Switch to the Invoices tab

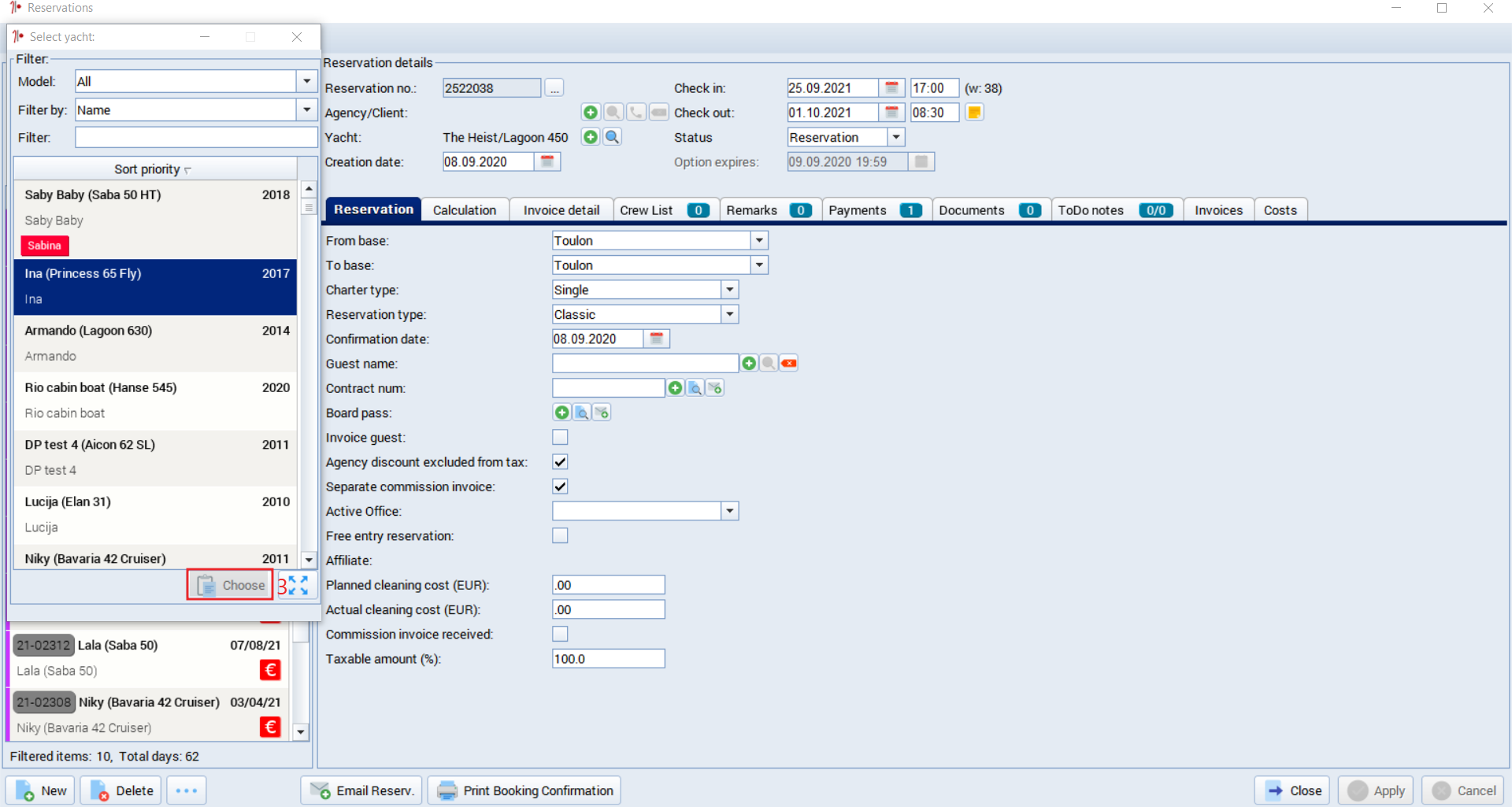pos(1218,210)
